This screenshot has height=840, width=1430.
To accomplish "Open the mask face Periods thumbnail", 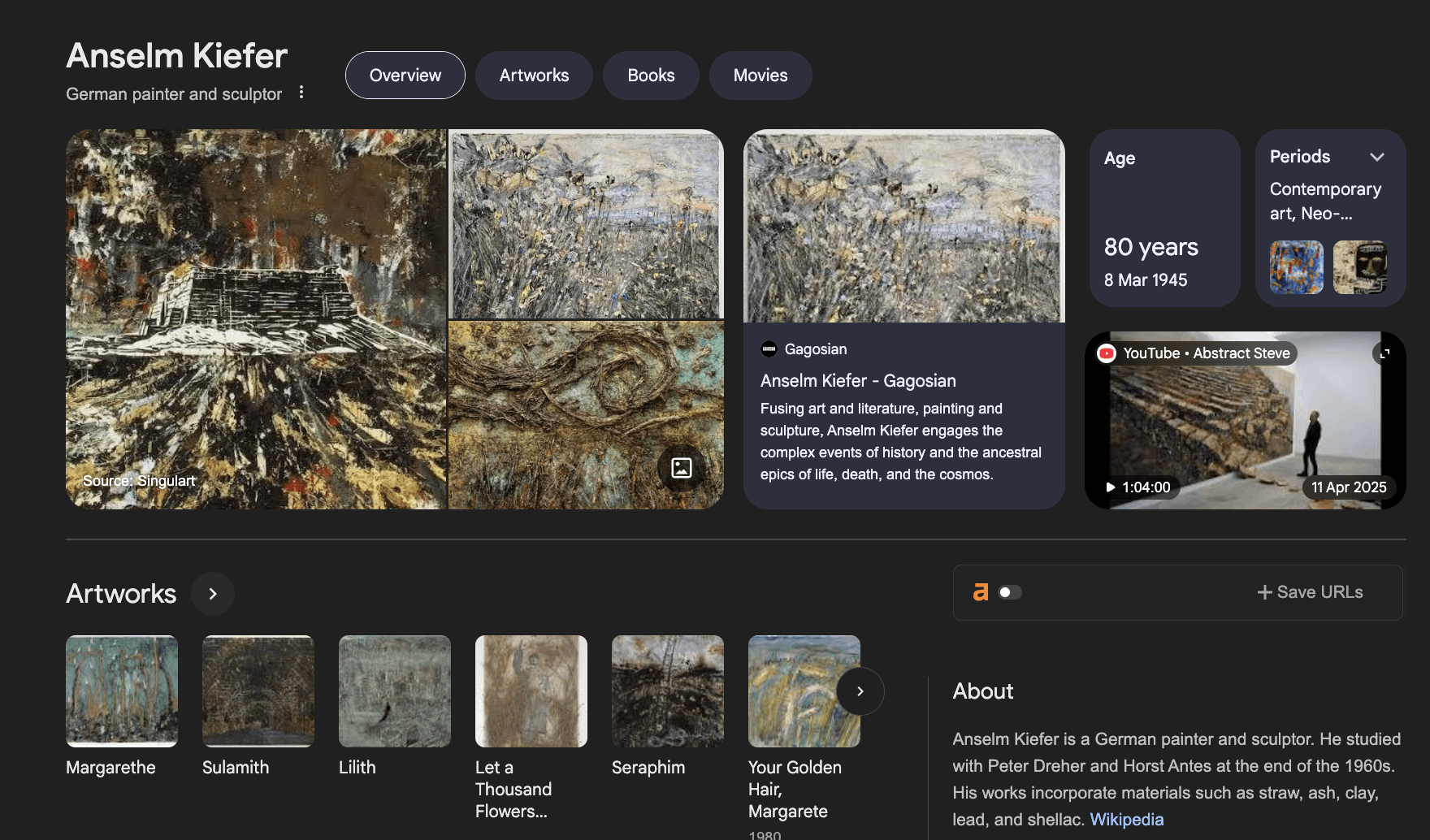I will (x=1360, y=267).
